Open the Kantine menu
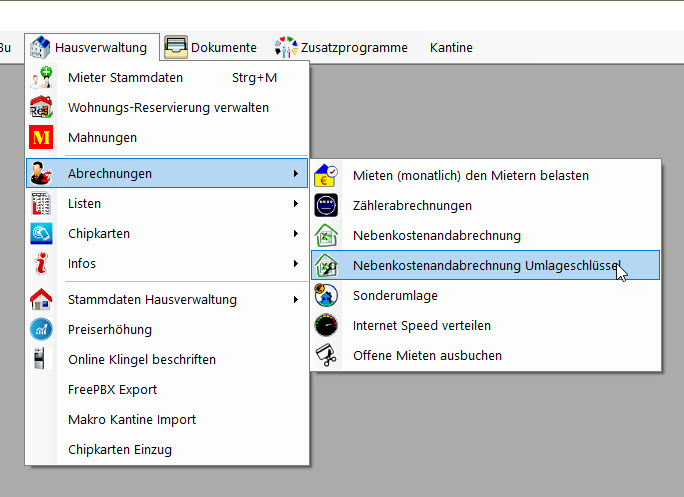This screenshot has height=497, width=684. click(x=451, y=47)
